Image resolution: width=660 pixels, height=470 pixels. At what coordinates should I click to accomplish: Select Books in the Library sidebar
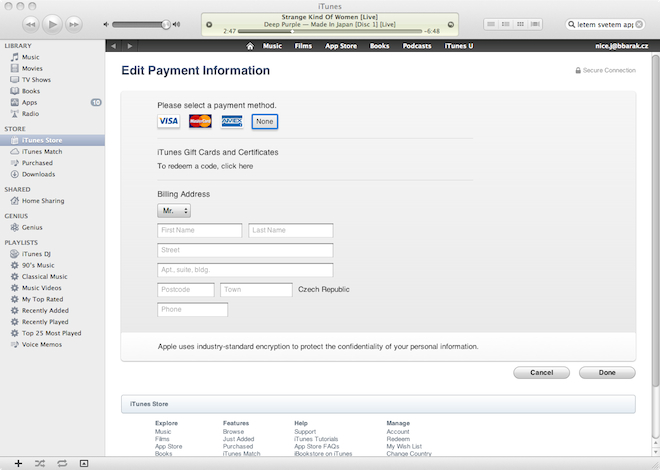pyautogui.click(x=52, y=91)
